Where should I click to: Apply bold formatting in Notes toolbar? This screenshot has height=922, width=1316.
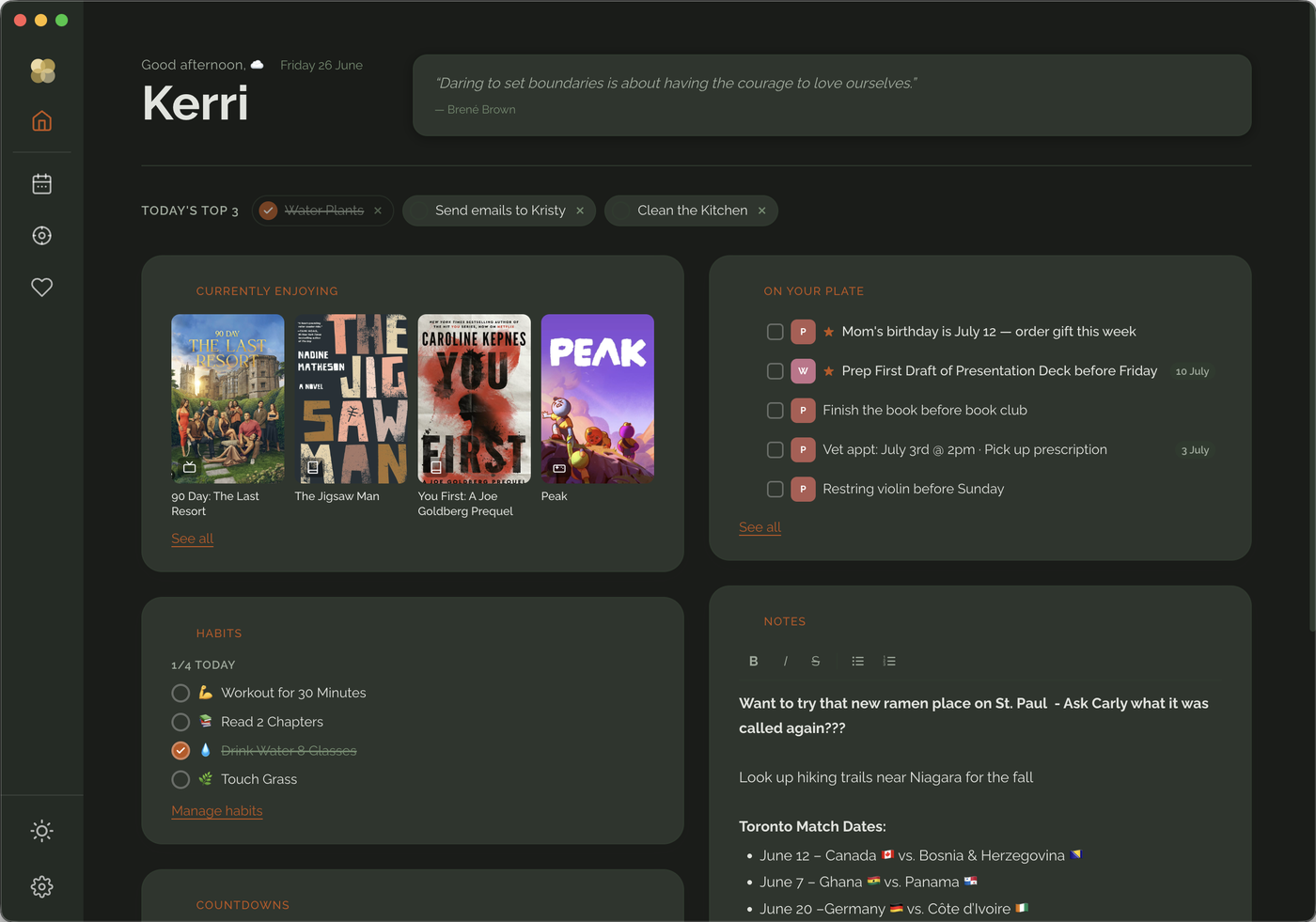(x=753, y=662)
